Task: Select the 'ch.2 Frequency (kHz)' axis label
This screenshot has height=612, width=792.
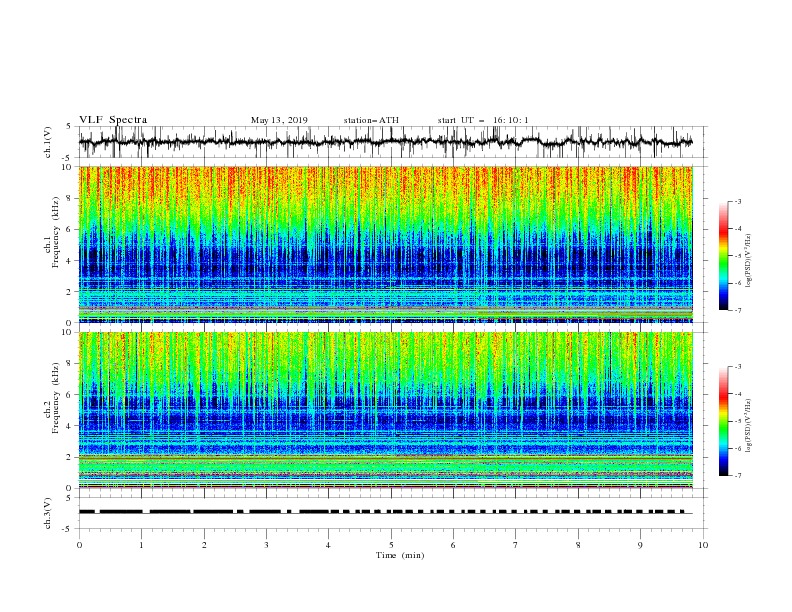Action: pos(53,398)
